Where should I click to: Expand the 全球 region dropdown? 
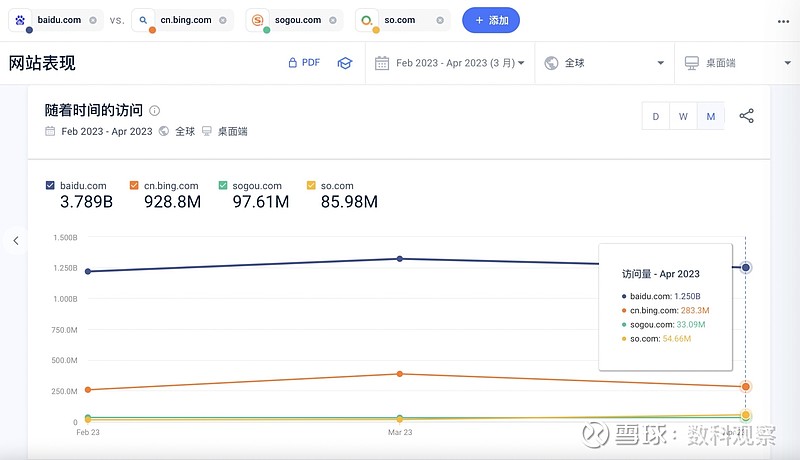pyautogui.click(x=604, y=63)
